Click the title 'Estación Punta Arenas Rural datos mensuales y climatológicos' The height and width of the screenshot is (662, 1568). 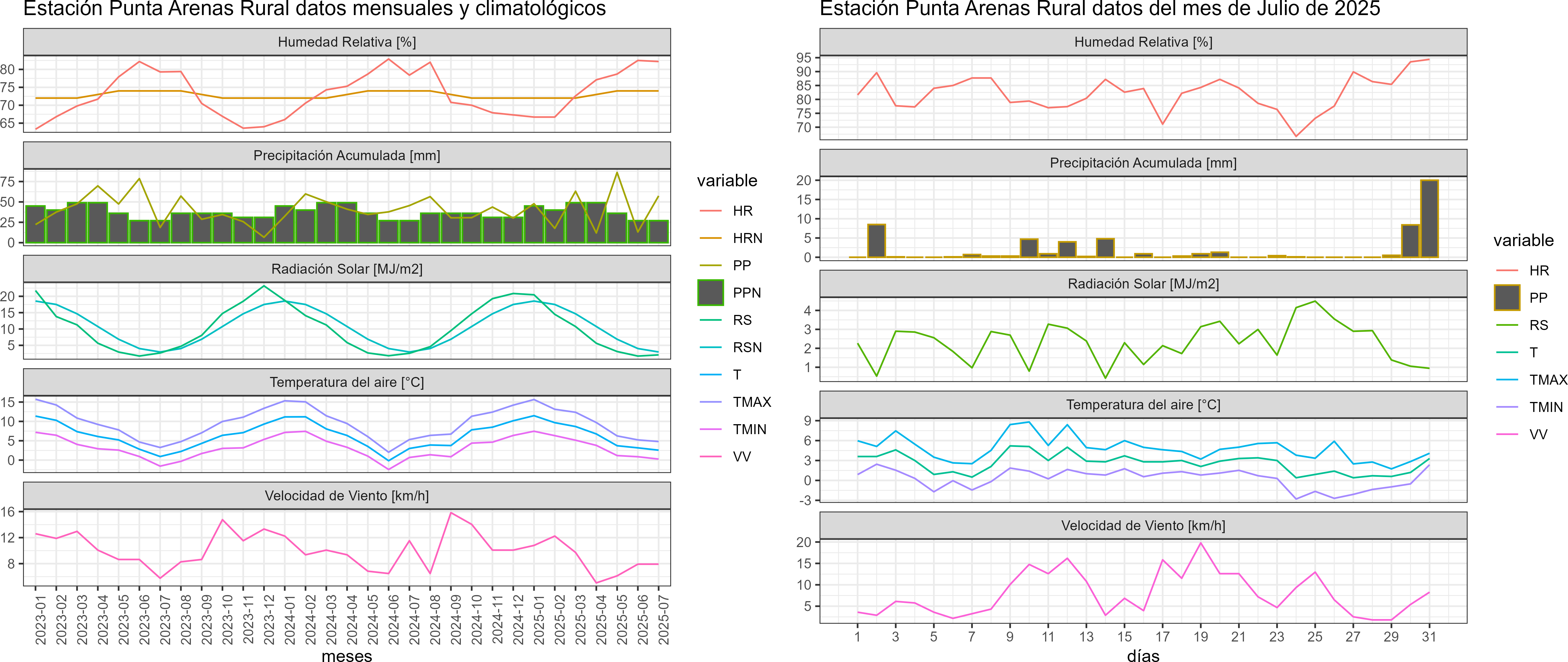pos(315,9)
